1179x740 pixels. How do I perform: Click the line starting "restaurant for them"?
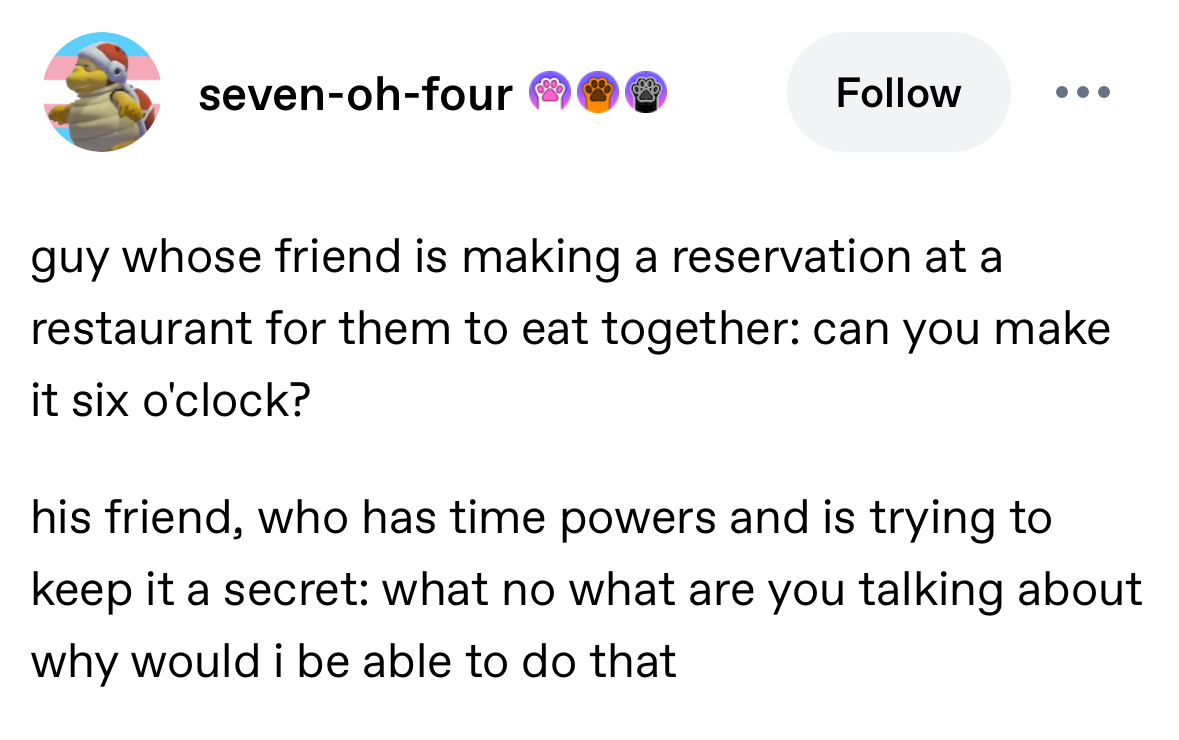570,328
